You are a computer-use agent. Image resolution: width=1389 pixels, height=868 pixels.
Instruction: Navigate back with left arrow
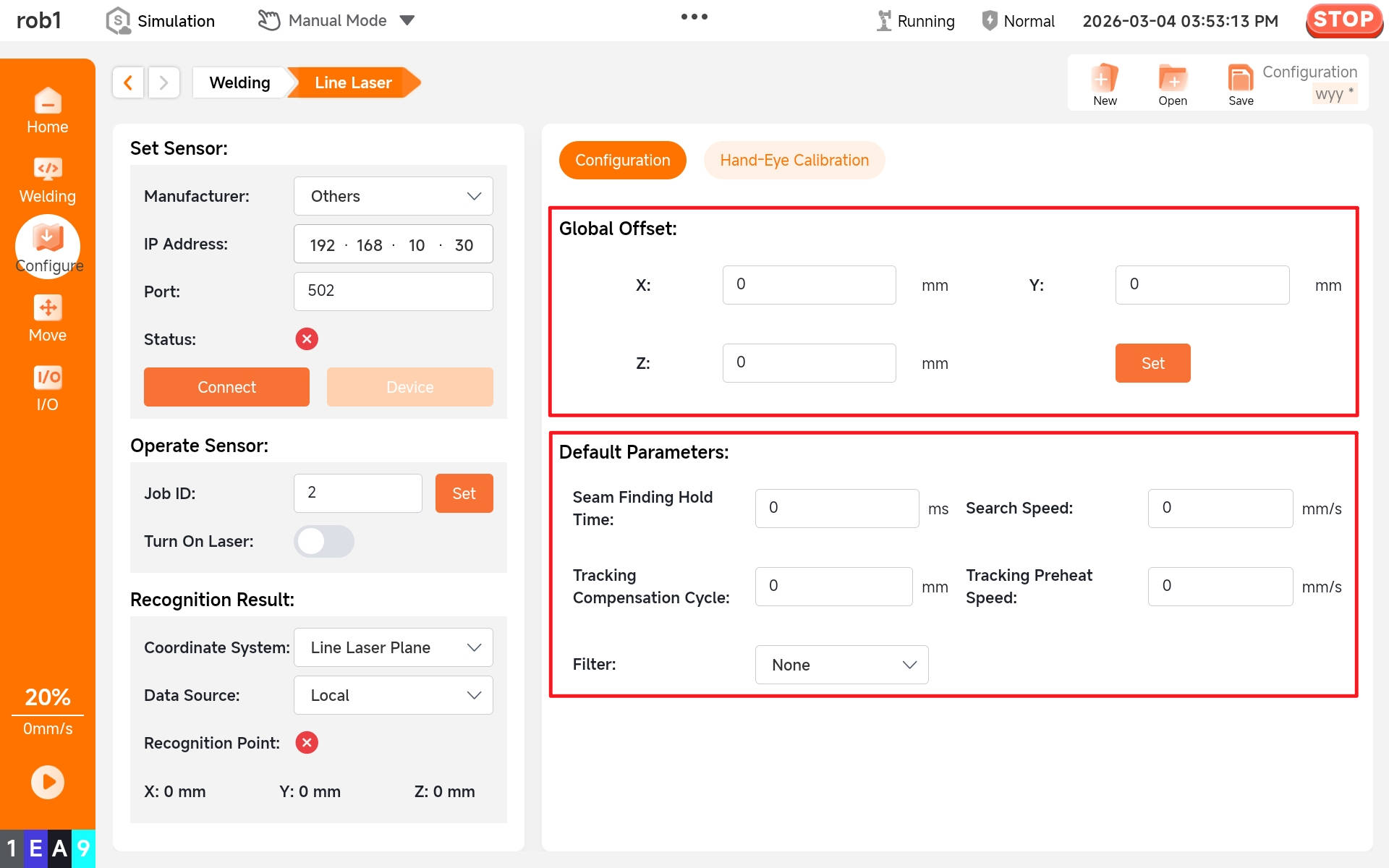[128, 82]
